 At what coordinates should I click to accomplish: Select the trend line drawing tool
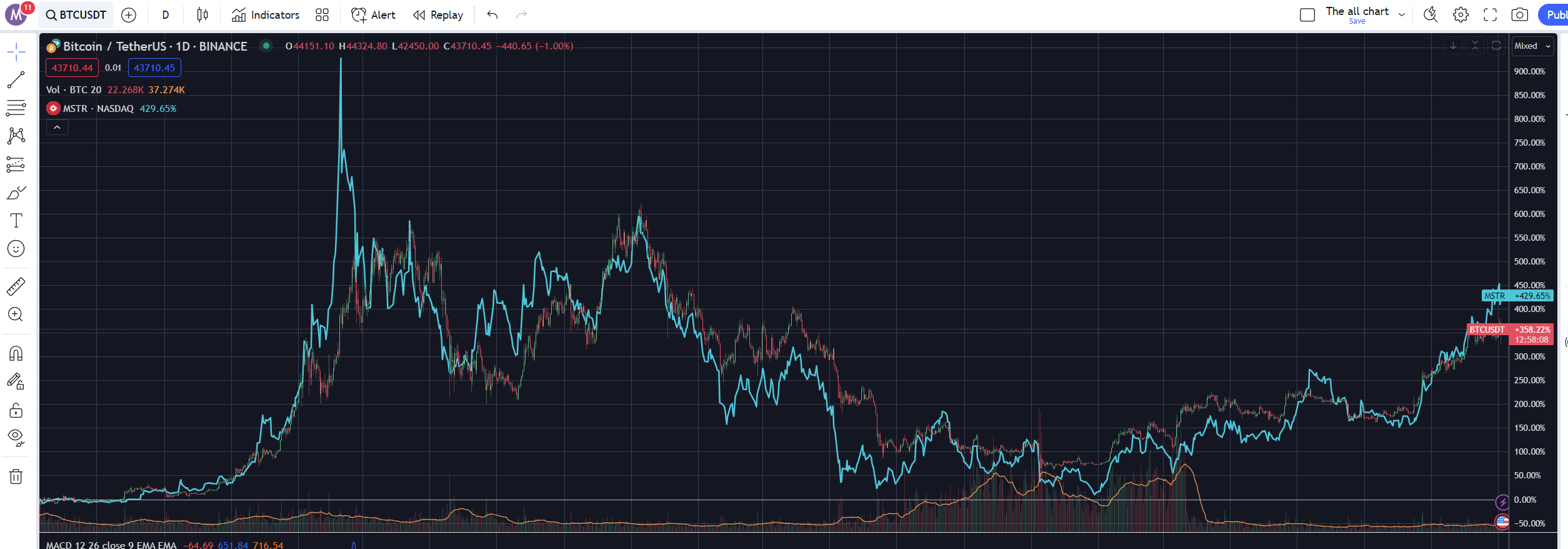pos(16,80)
